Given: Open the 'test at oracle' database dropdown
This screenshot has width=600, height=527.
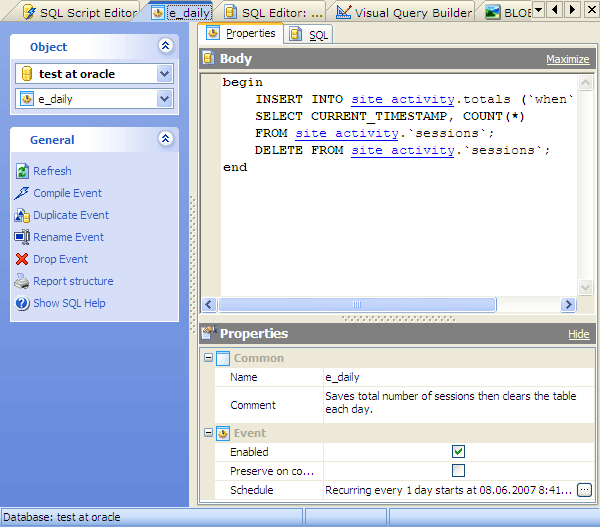Looking at the screenshot, I should [165, 74].
